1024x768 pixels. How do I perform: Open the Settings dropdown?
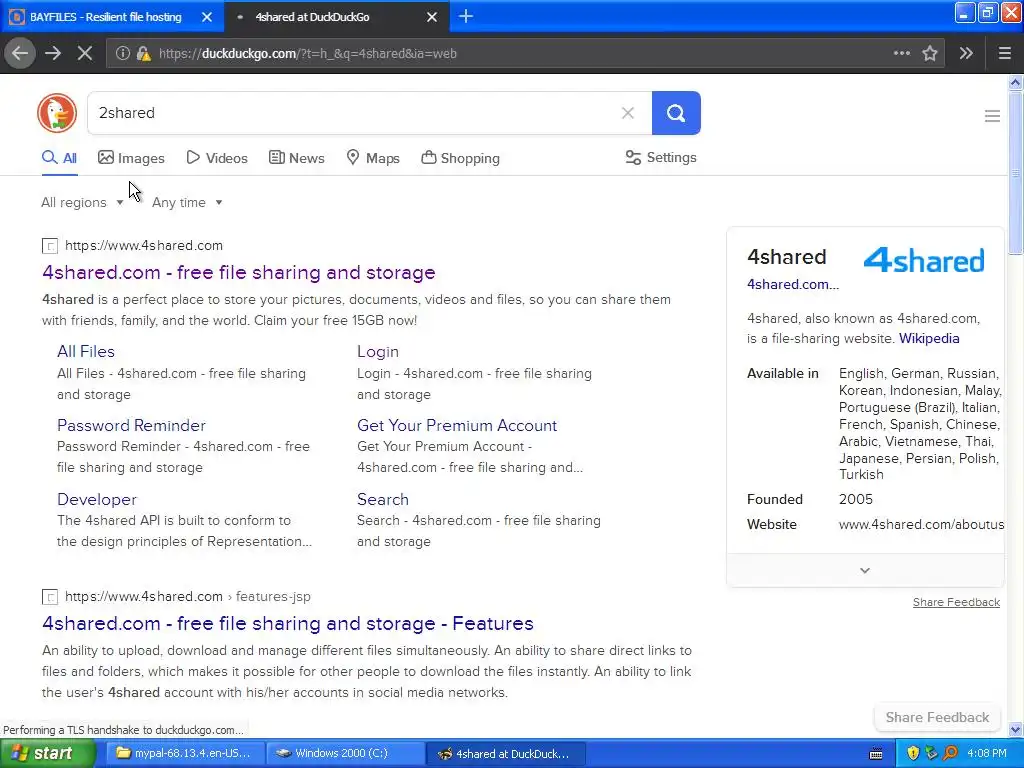(x=661, y=157)
